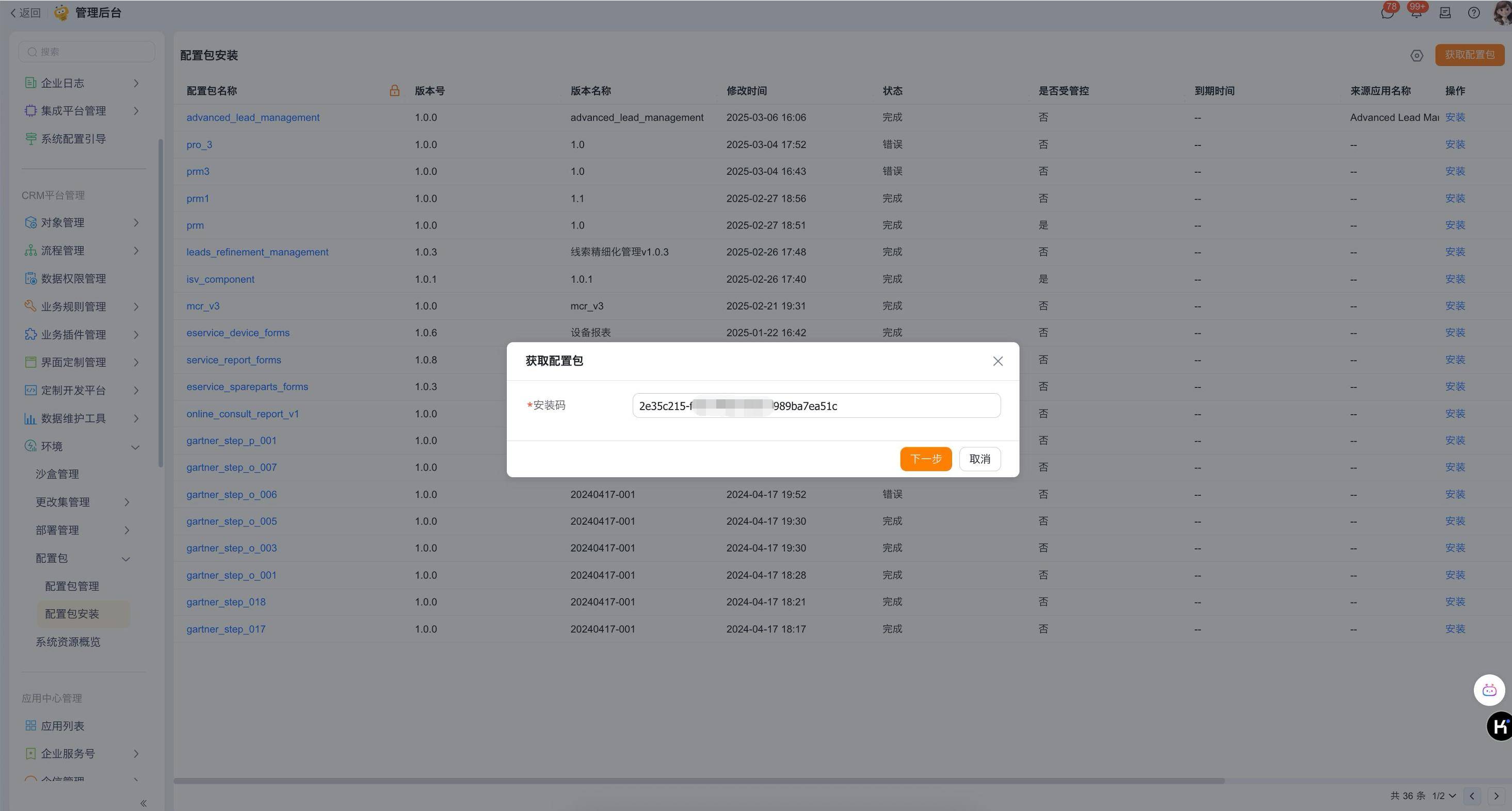This screenshot has height=811, width=1512.
Task: Collapse the sidebar with the double-arrow icon
Action: (143, 803)
